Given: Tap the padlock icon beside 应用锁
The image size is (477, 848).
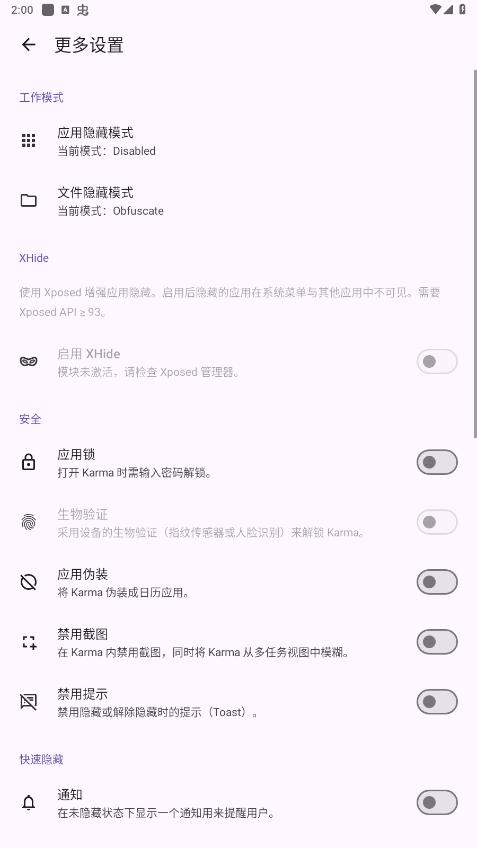Looking at the screenshot, I should (x=29, y=462).
